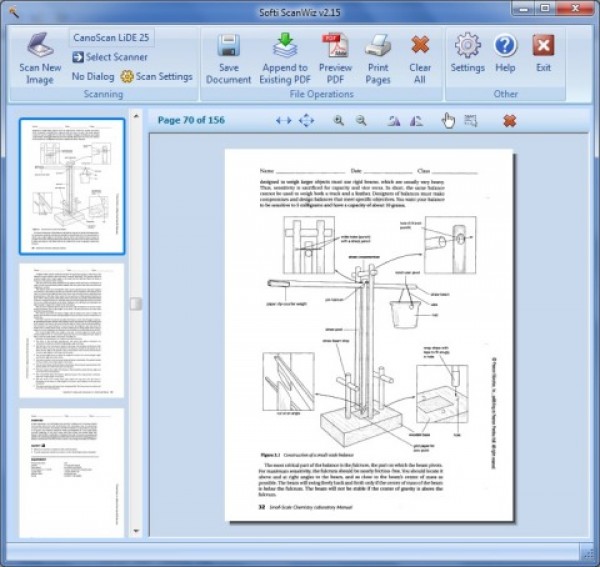Fit whole page using the four-arrow icon
600x567 pixels.
point(306,121)
